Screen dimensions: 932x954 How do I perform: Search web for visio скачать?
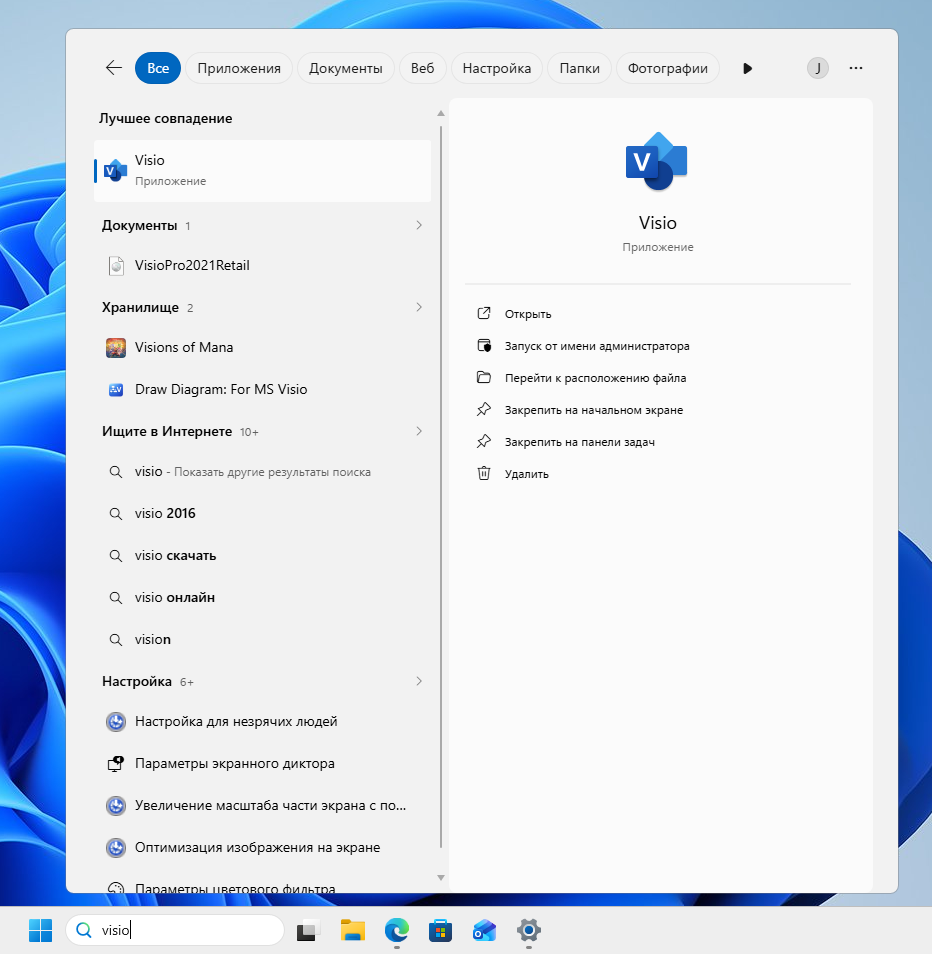262,555
